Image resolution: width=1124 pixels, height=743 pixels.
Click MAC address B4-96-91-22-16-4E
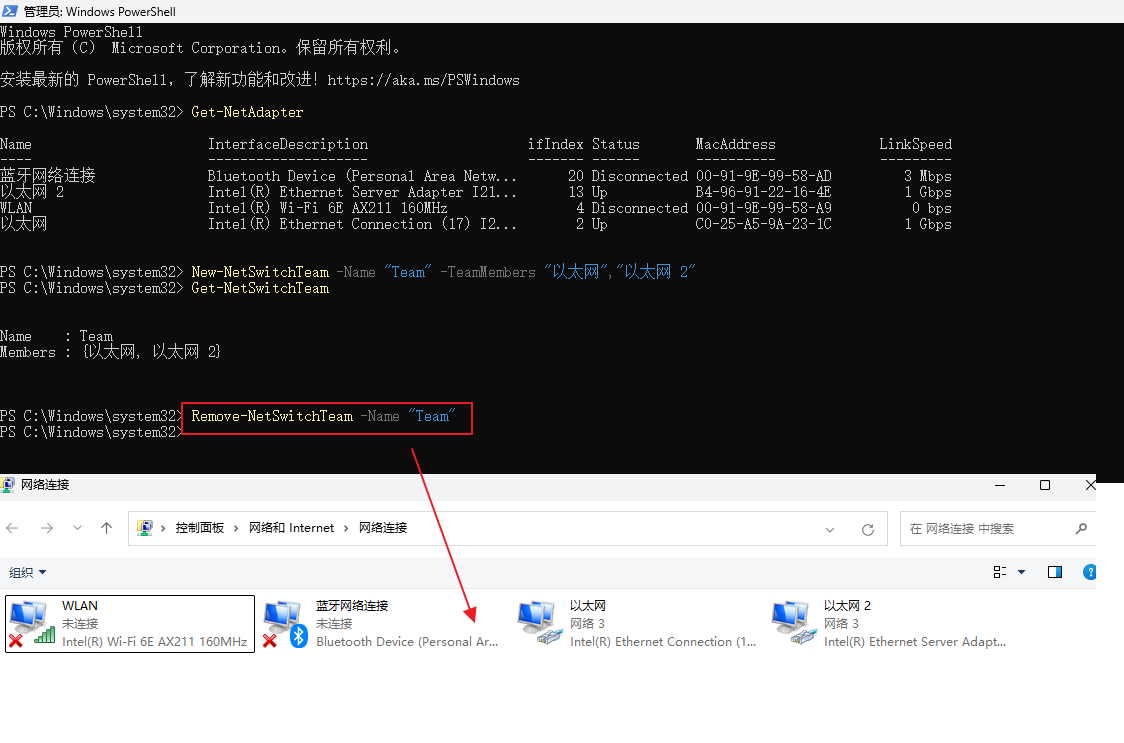763,192
